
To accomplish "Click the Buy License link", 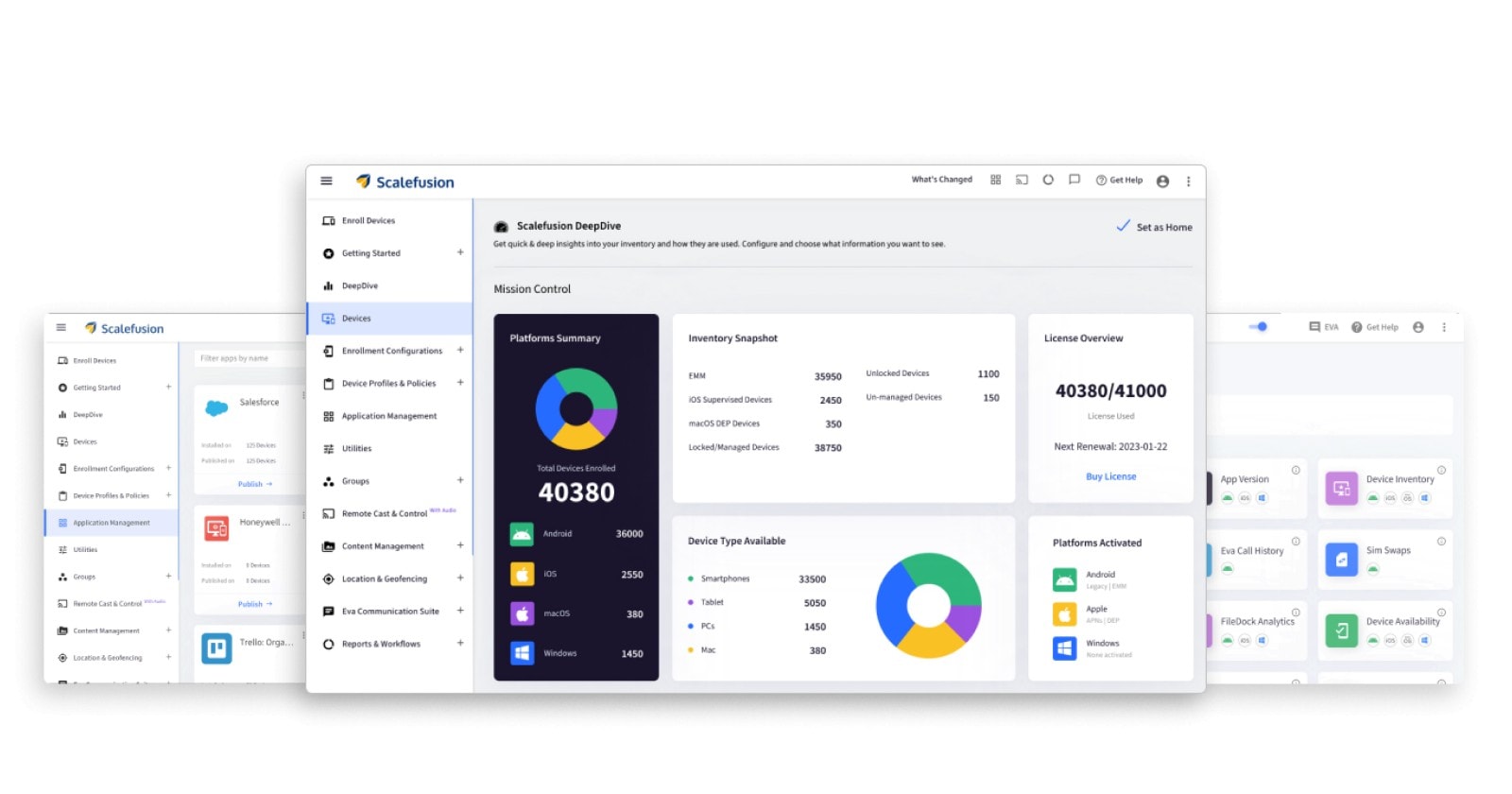I will tap(1111, 476).
